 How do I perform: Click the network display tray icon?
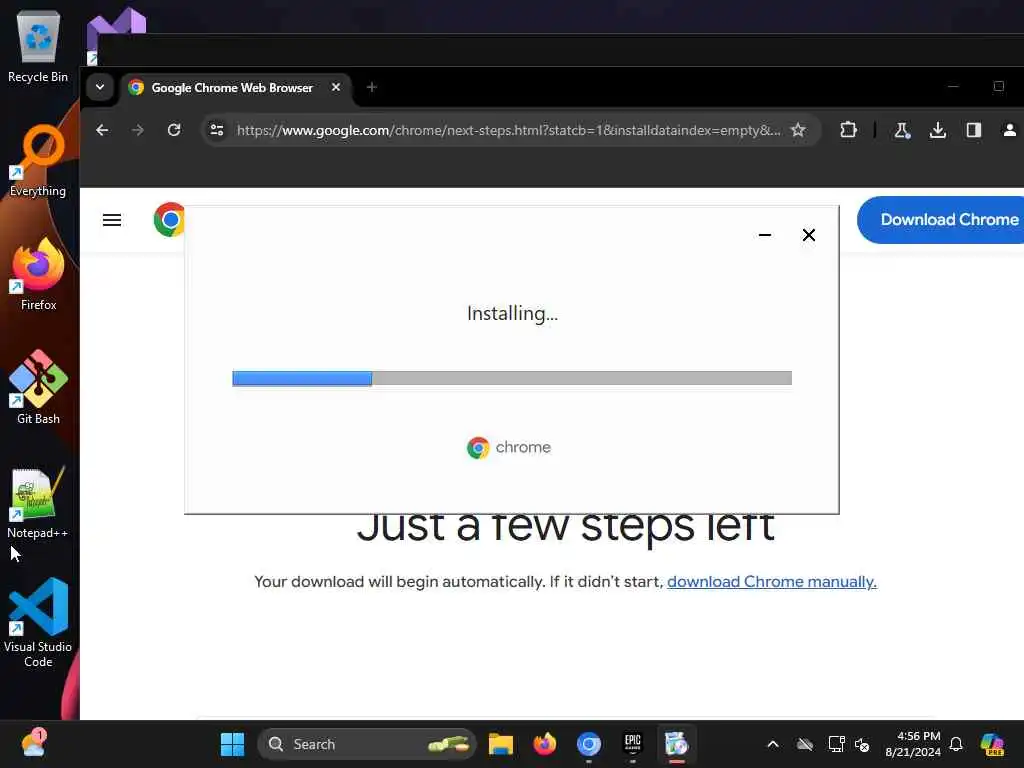(837, 744)
